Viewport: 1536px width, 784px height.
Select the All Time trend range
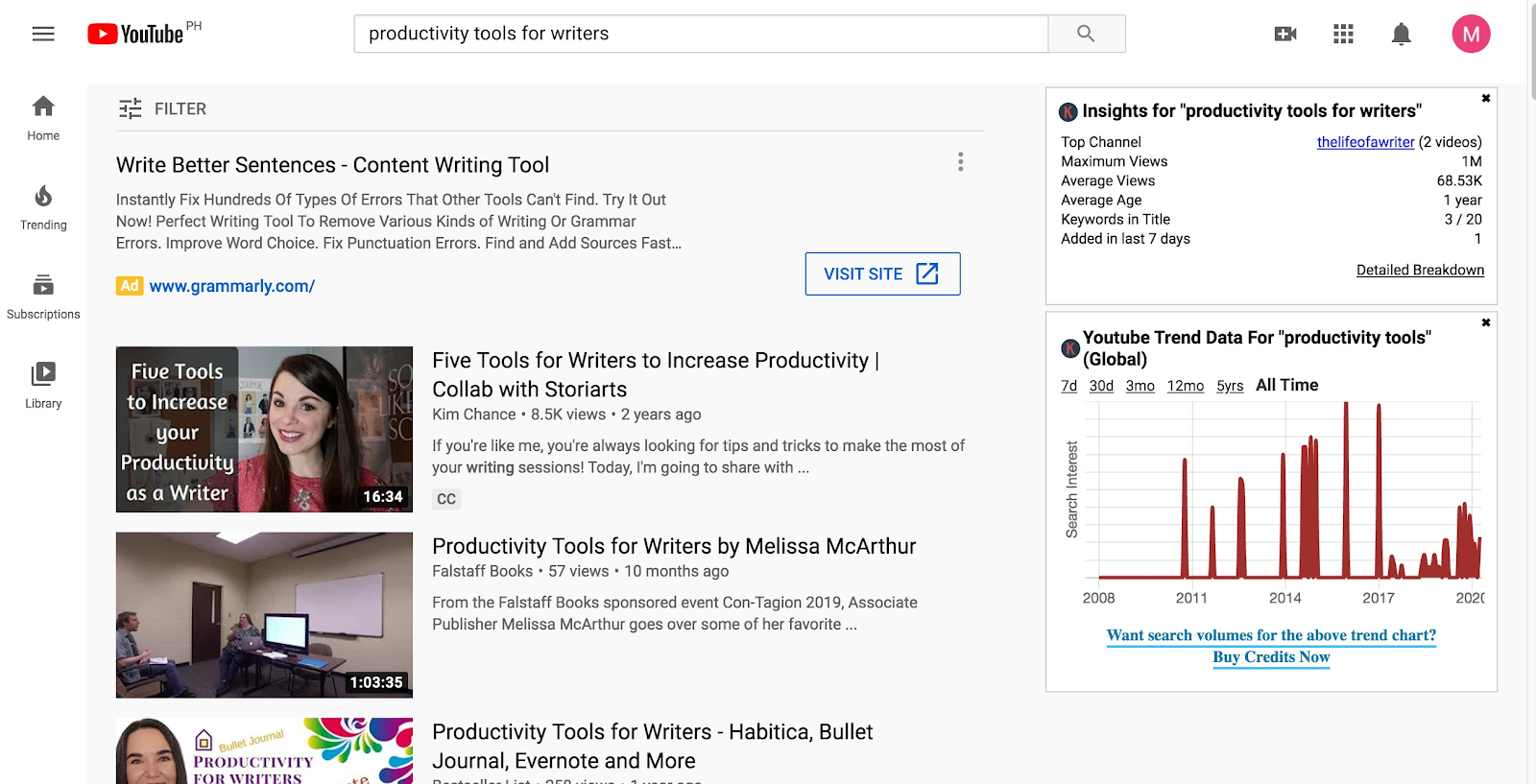(x=1287, y=385)
